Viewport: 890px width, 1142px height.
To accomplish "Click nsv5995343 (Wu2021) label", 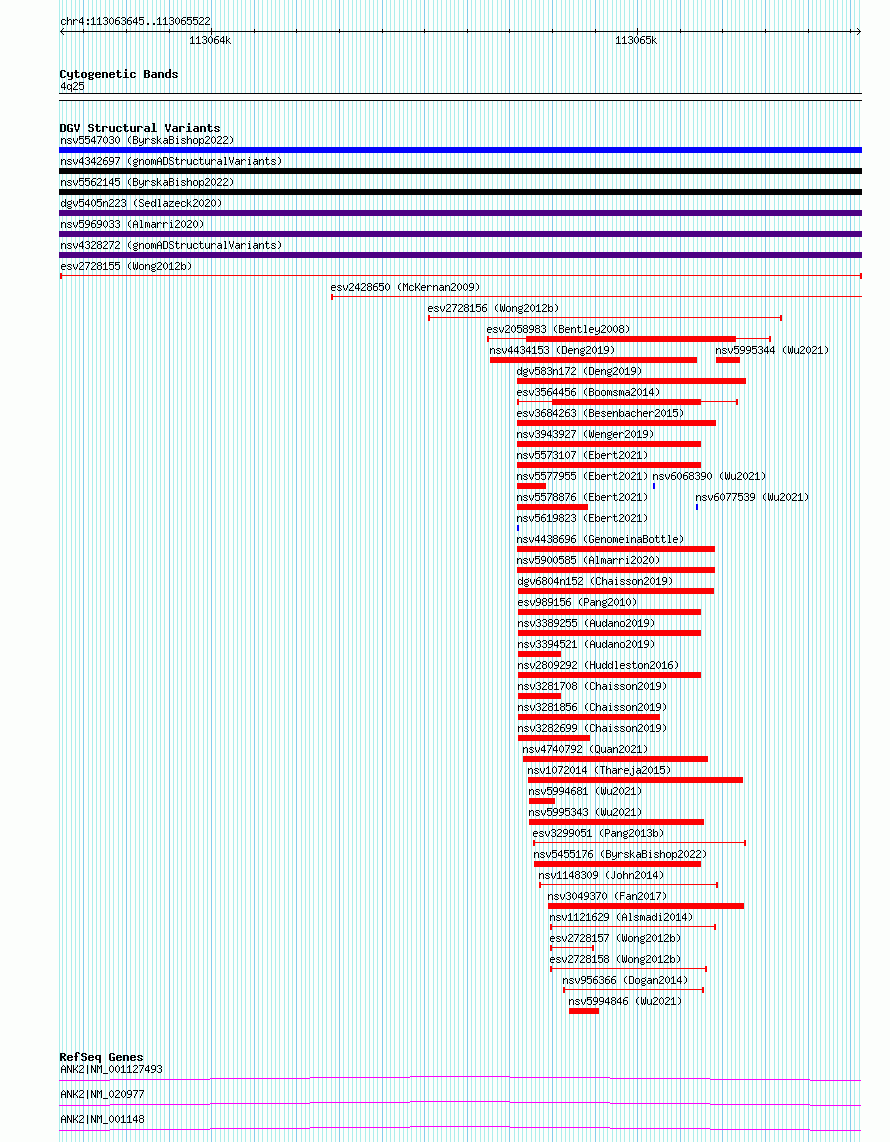I will pos(586,814).
